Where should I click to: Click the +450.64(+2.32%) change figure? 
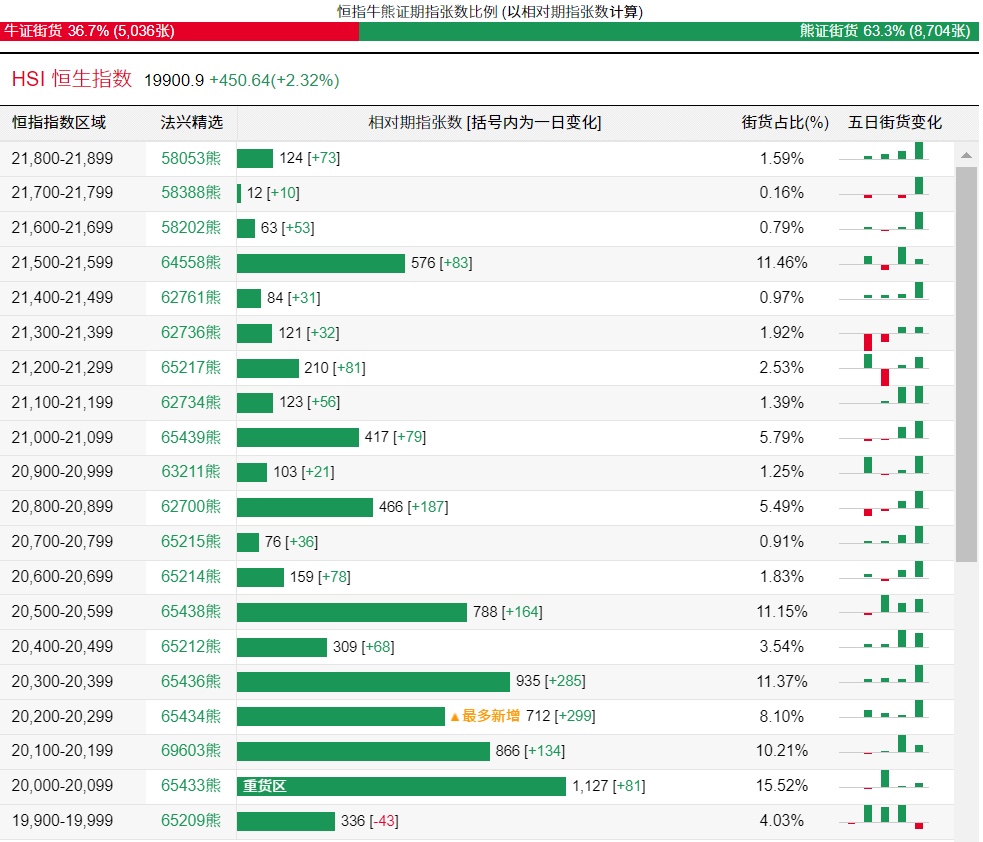click(x=274, y=80)
